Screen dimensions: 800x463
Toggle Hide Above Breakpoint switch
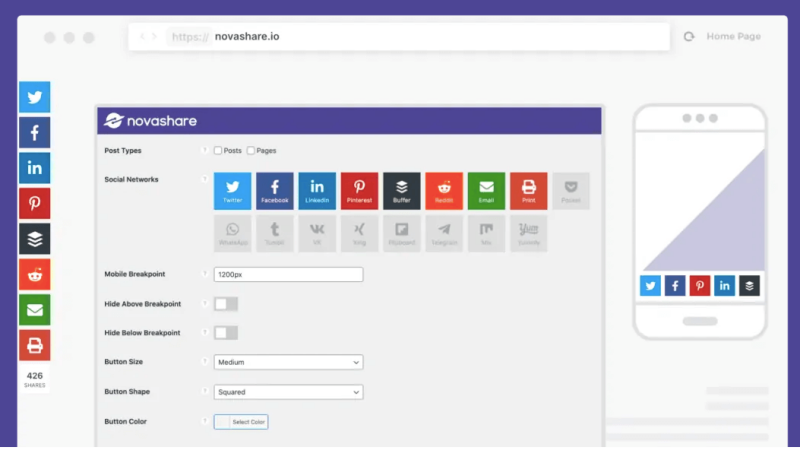point(226,304)
